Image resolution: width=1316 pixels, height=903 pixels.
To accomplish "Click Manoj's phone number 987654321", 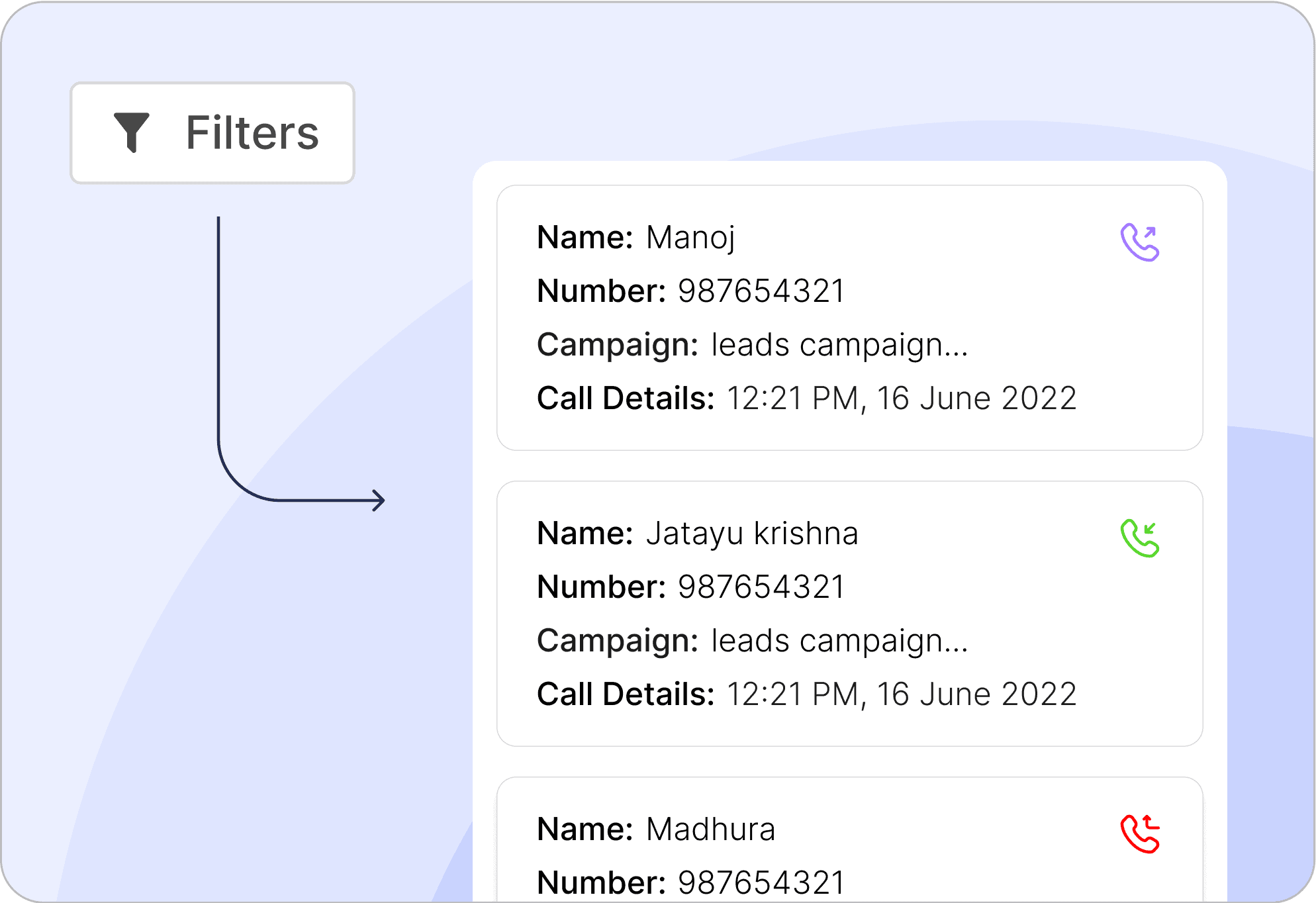I will [761, 291].
